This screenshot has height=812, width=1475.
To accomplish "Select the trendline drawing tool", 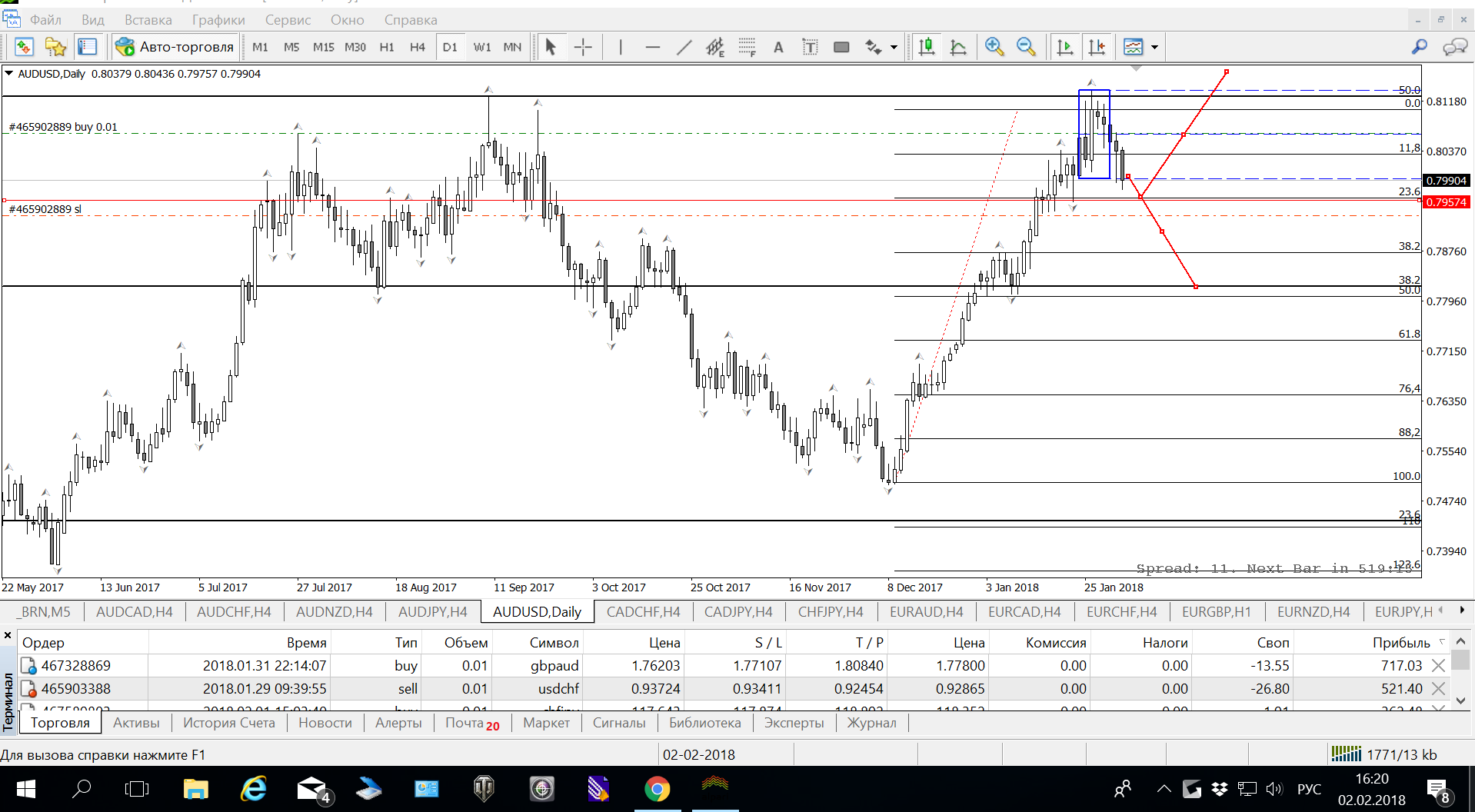I will click(x=684, y=47).
